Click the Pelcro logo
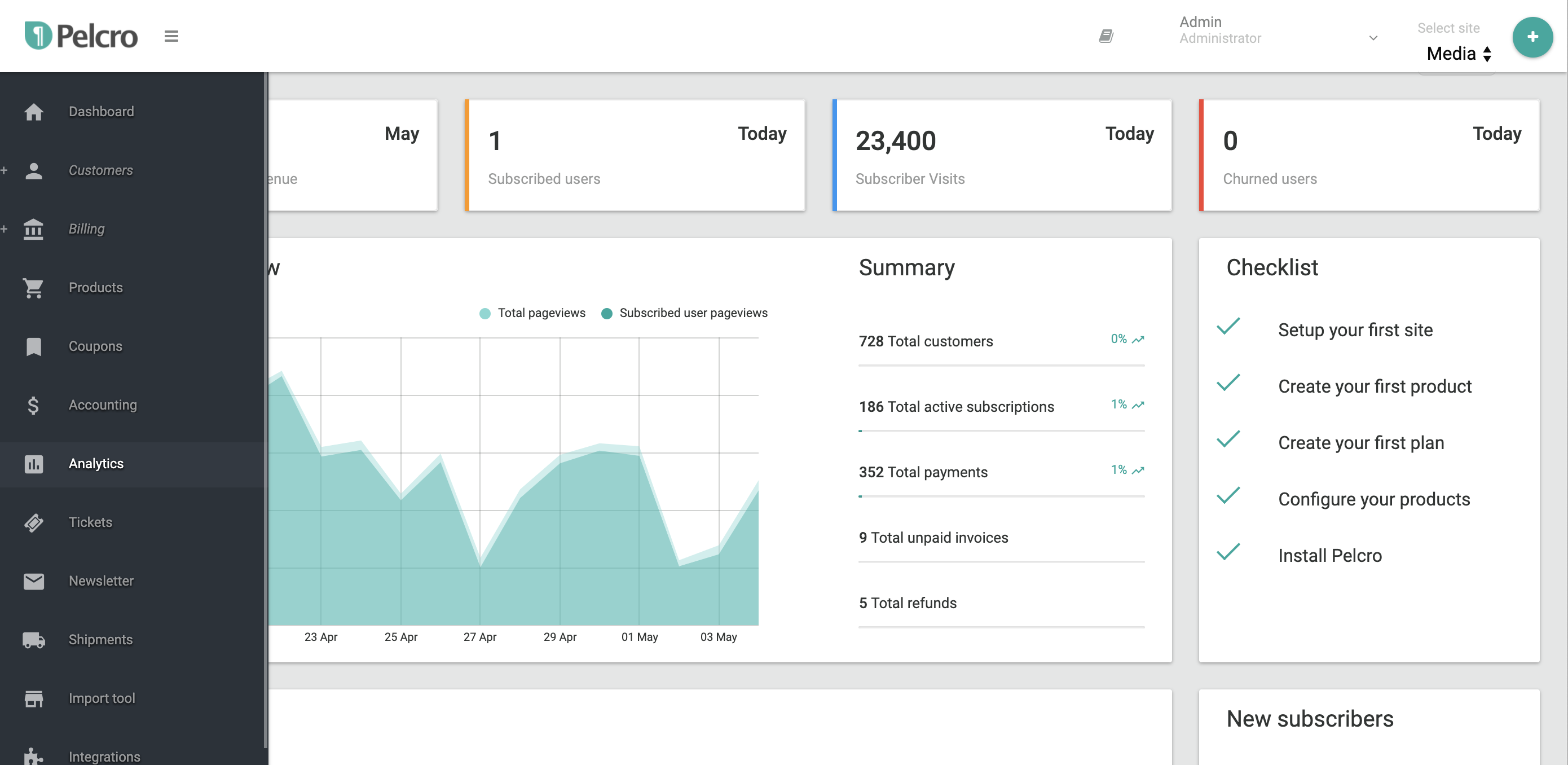This screenshot has height=765, width=1568. pos(81,36)
